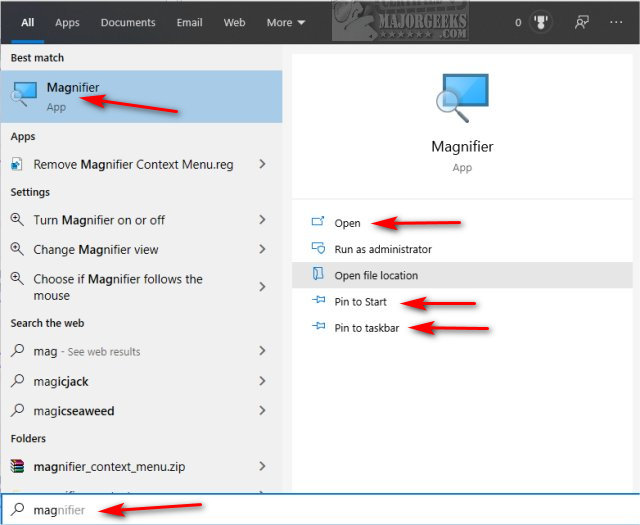640x525 pixels.
Task: Click zoom icon beside Choose if Magnifier follows
Action: (17, 278)
